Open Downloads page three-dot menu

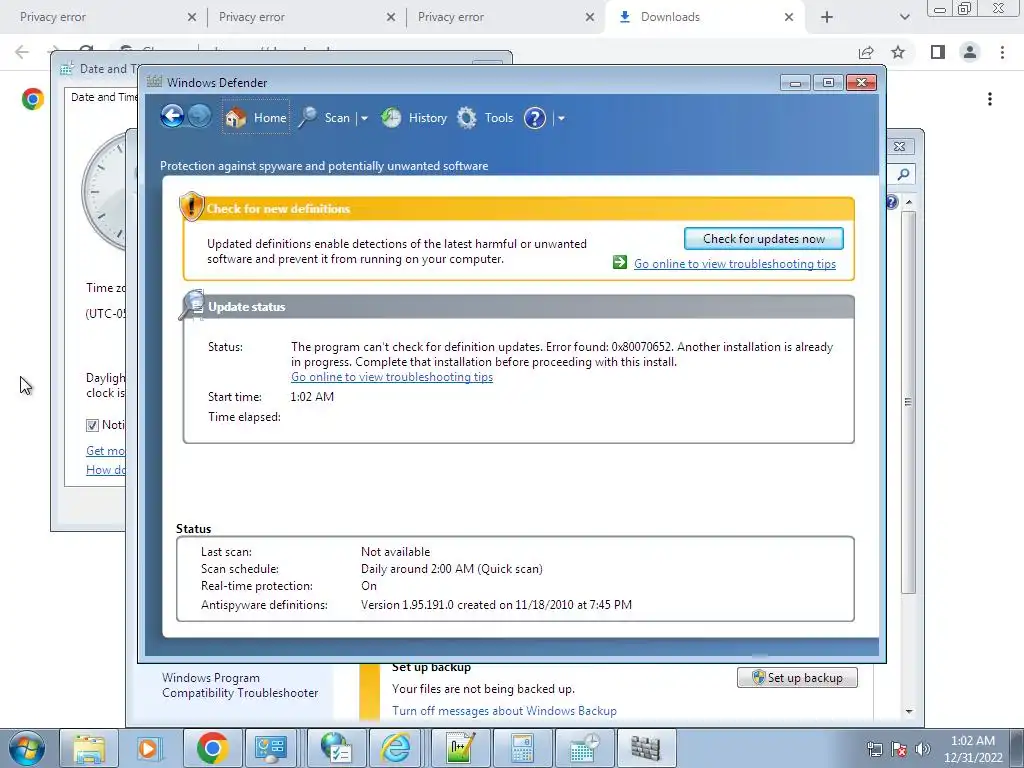tap(990, 99)
